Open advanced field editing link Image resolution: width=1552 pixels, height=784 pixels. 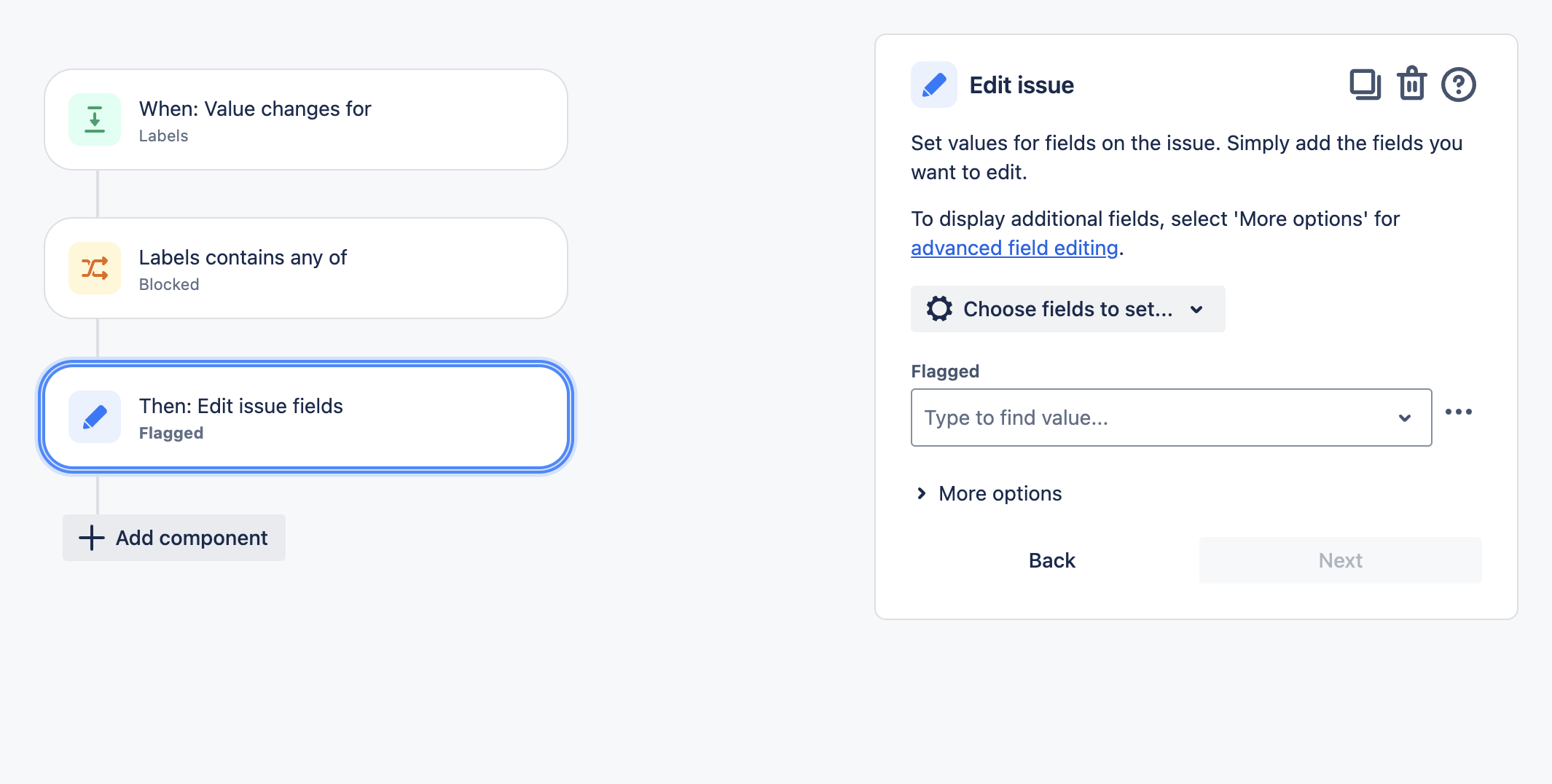click(1014, 248)
